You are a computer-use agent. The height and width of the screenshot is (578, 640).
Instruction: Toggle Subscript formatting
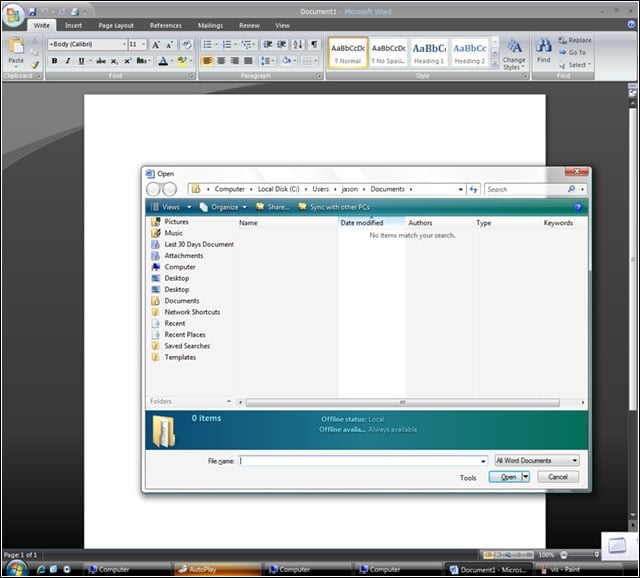click(114, 61)
